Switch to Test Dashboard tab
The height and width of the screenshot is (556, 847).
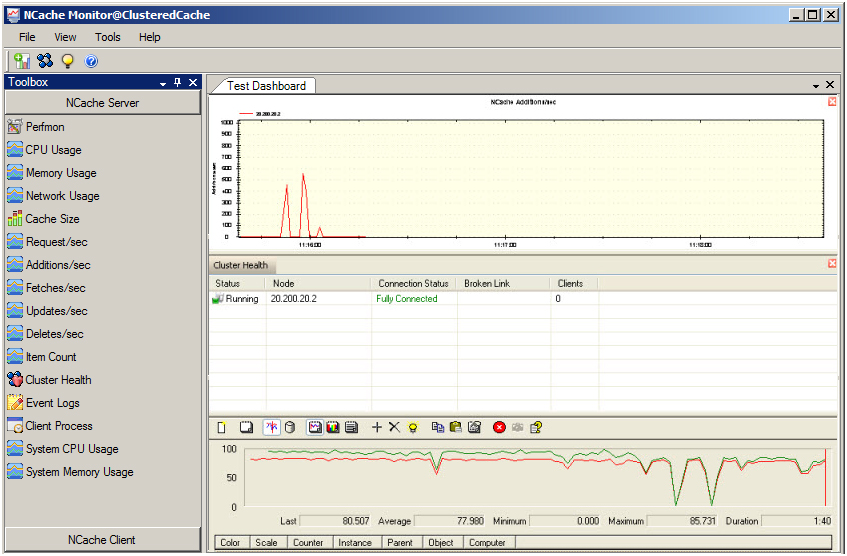coord(266,86)
